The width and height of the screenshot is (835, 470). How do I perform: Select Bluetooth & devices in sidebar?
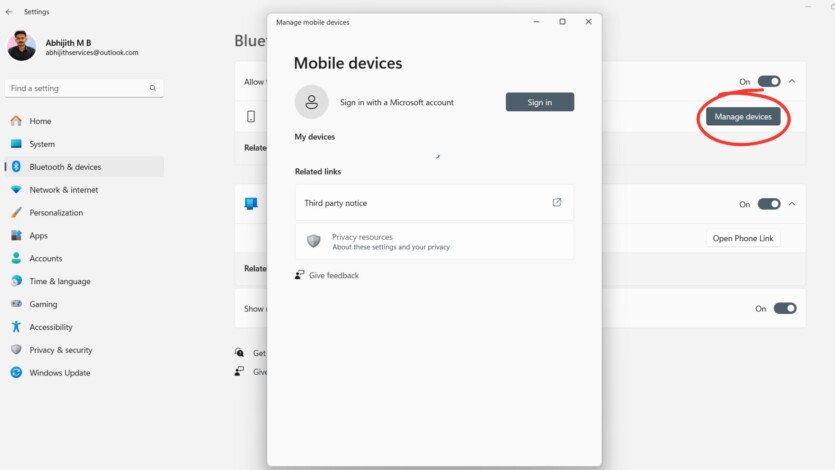click(x=84, y=167)
